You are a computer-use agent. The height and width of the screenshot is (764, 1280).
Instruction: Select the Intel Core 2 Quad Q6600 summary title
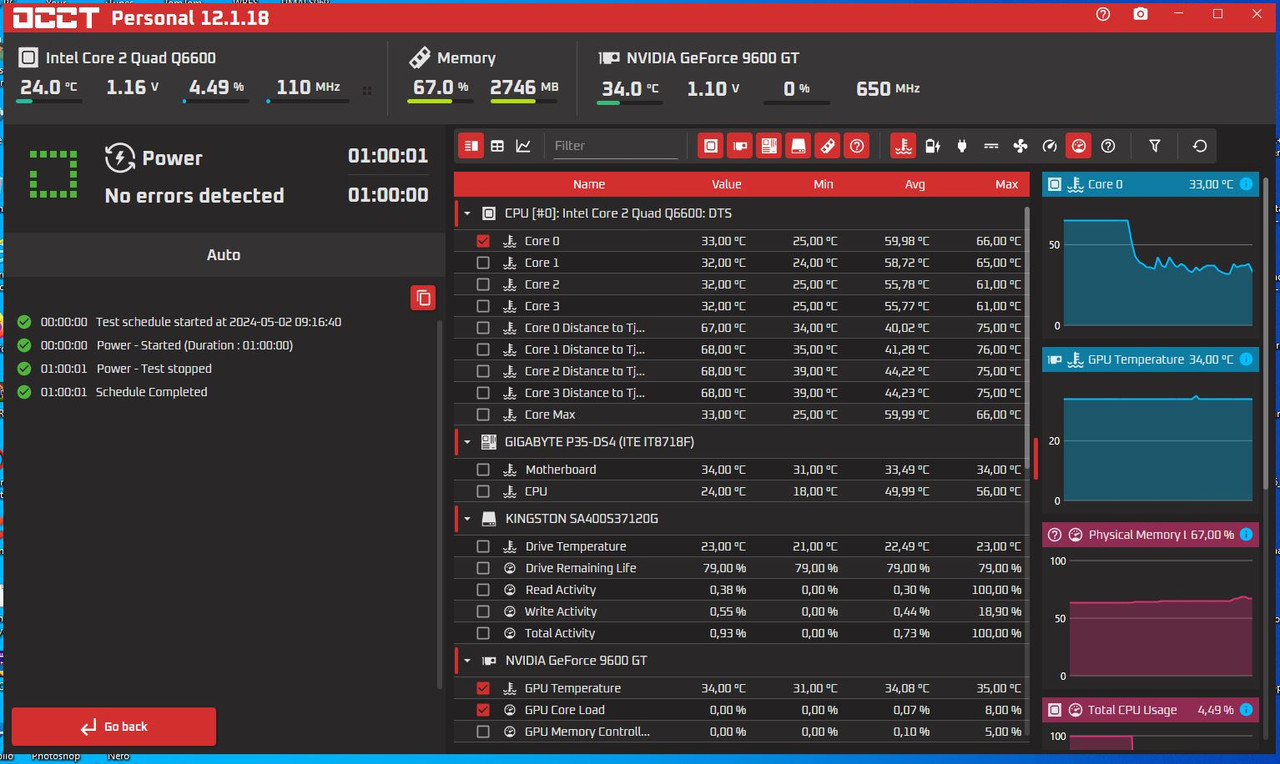click(x=130, y=58)
